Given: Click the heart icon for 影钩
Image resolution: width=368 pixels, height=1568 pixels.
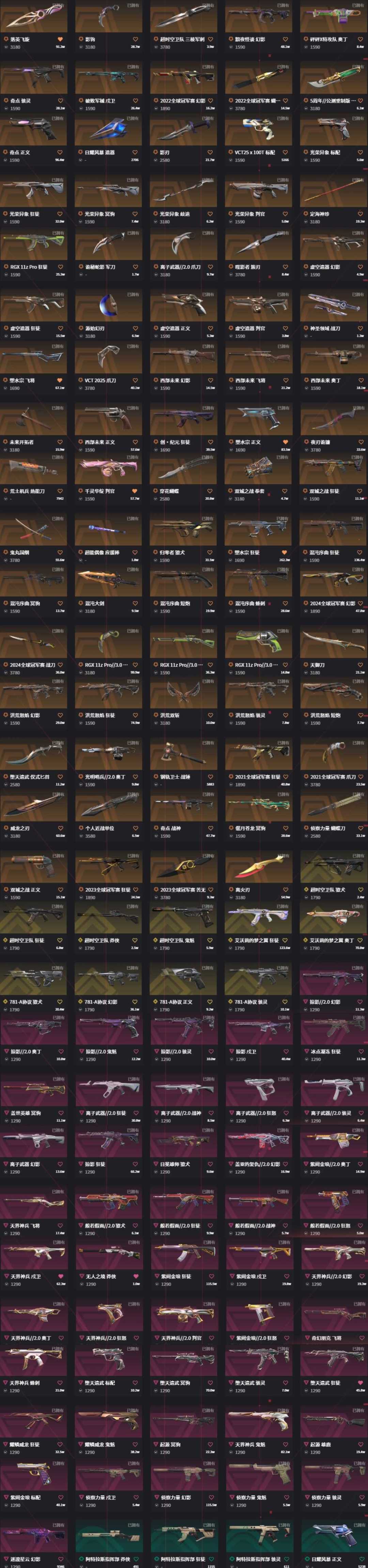Looking at the screenshot, I should 135,40.
